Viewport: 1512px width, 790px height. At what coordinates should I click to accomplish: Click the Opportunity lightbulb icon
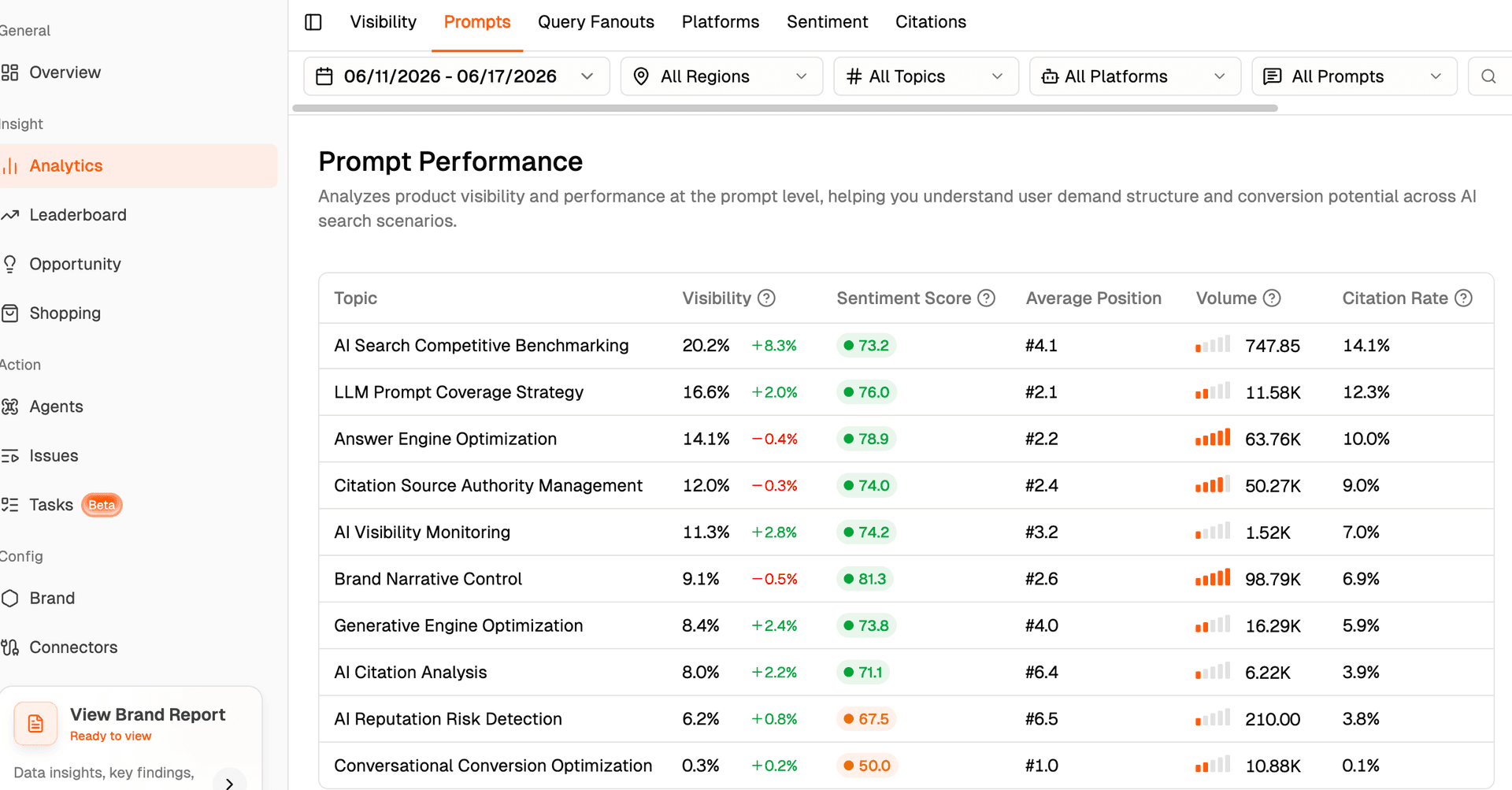[9, 264]
